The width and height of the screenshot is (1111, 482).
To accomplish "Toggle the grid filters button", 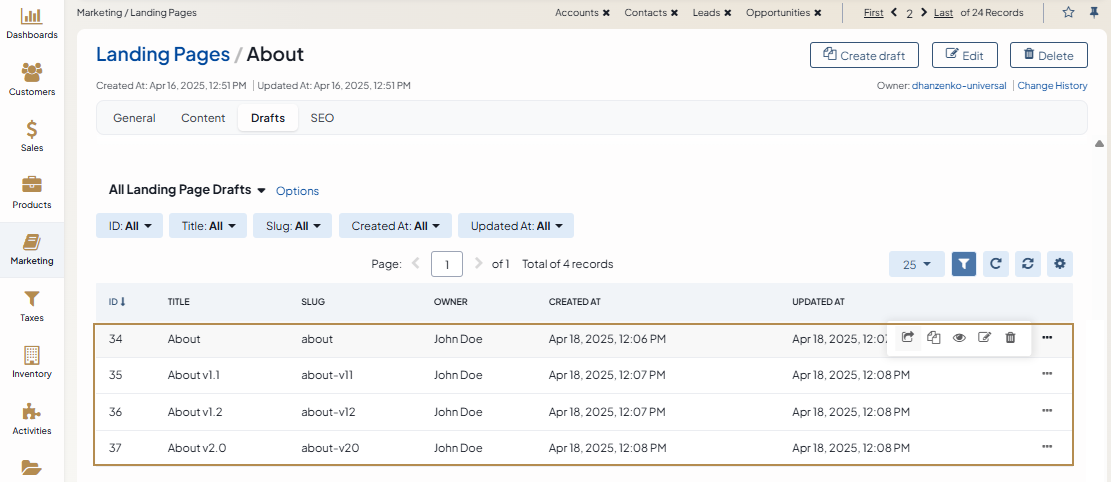I will [x=963, y=264].
